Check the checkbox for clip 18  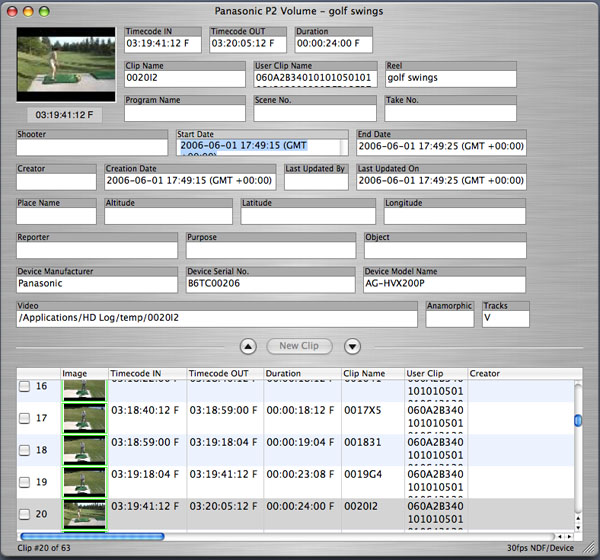click(x=24, y=450)
